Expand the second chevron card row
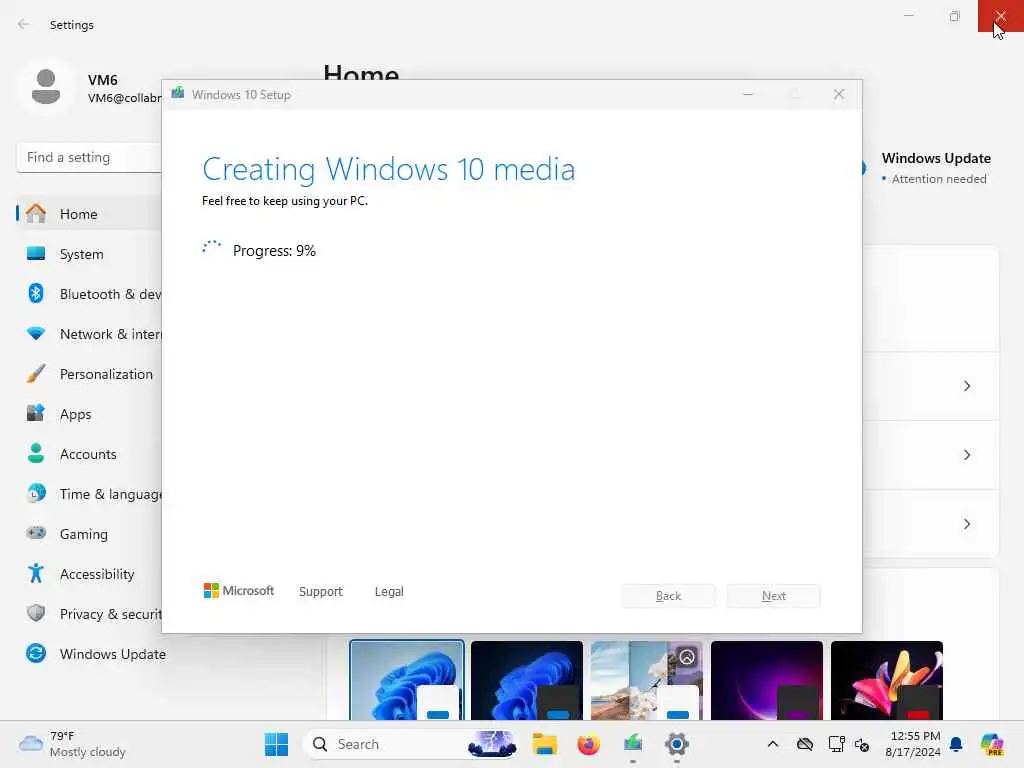 pos(967,455)
